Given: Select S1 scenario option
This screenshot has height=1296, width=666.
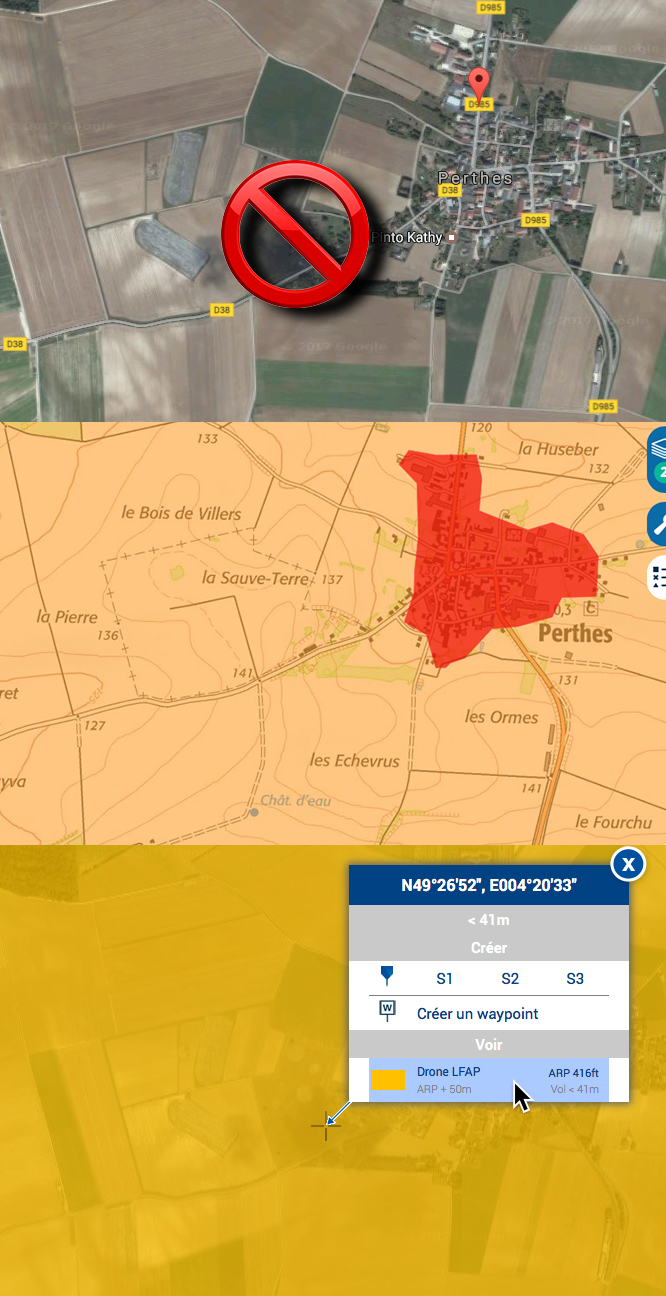Looking at the screenshot, I should coord(445,978).
